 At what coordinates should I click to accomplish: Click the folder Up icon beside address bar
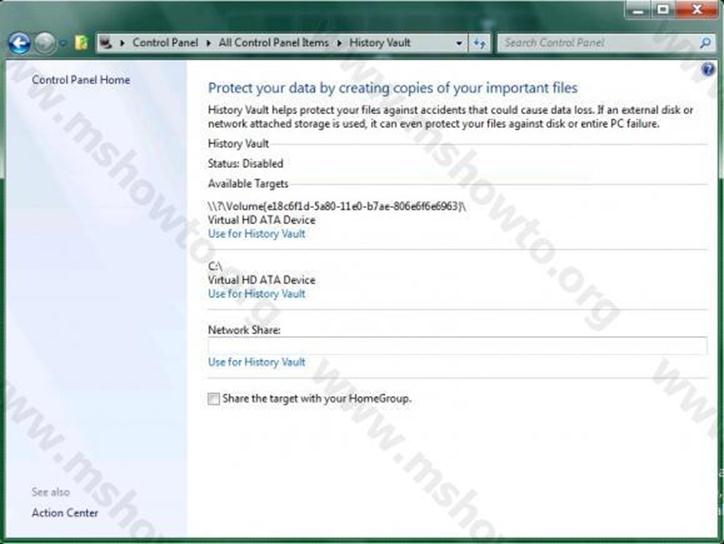coord(81,43)
